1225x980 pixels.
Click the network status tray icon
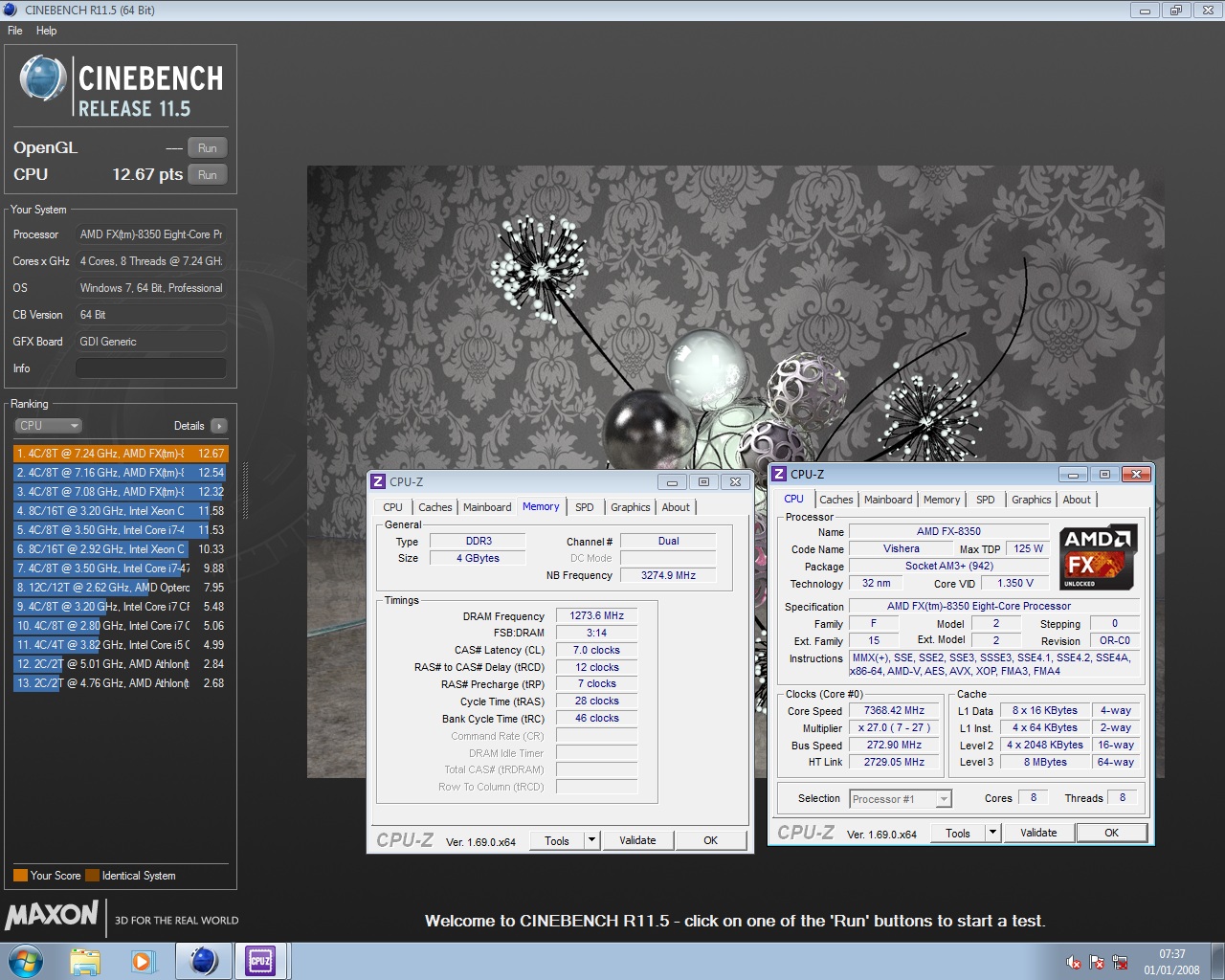click(1120, 962)
